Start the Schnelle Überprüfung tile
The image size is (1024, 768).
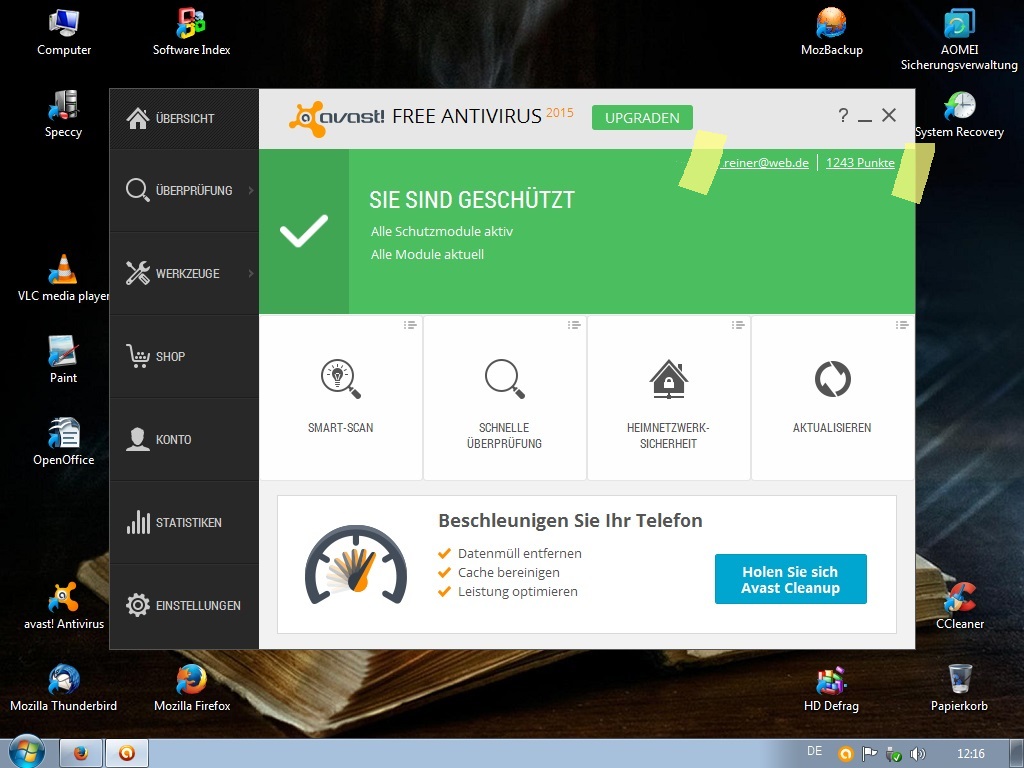(504, 398)
